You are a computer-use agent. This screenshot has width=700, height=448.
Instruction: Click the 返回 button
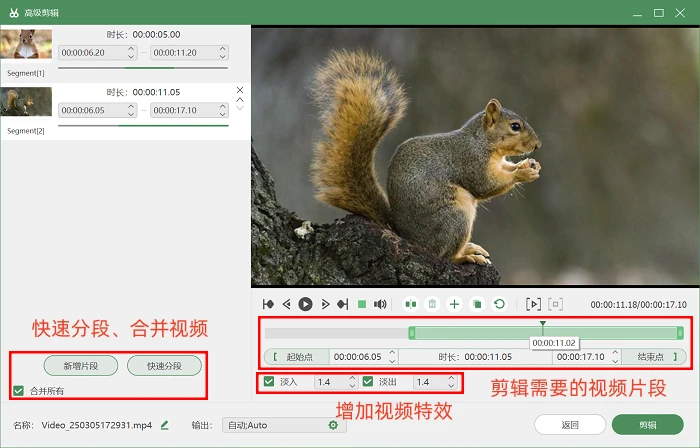point(570,425)
